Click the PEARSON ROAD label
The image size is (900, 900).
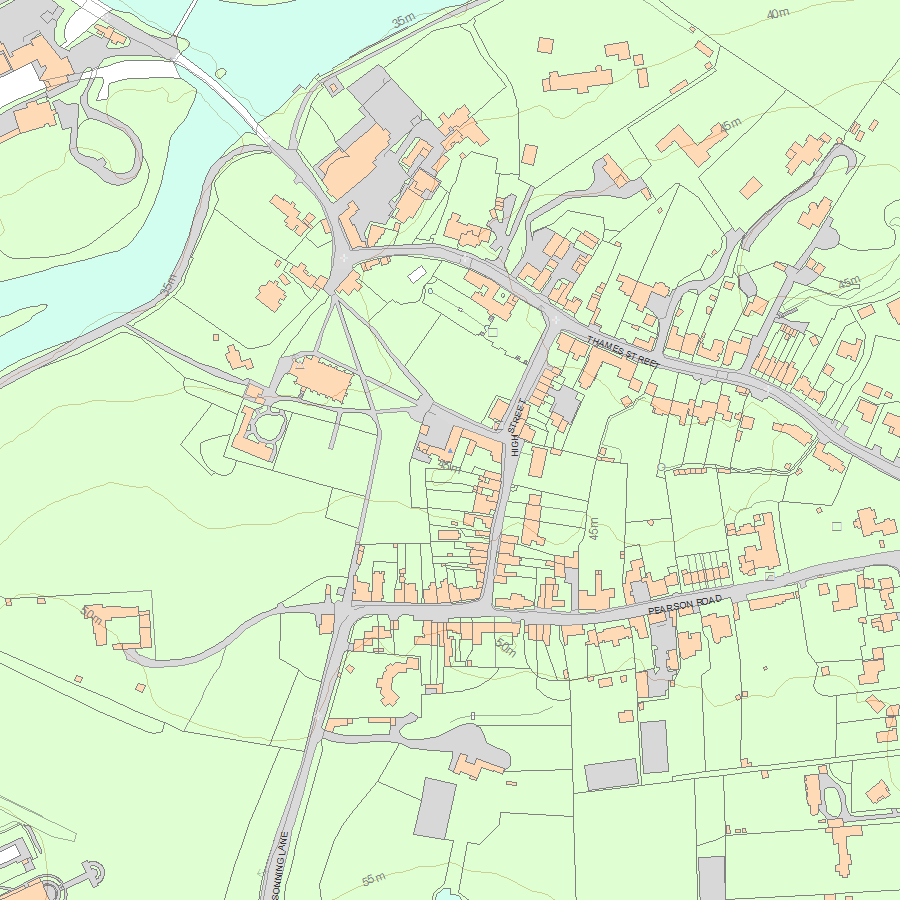(x=685, y=605)
